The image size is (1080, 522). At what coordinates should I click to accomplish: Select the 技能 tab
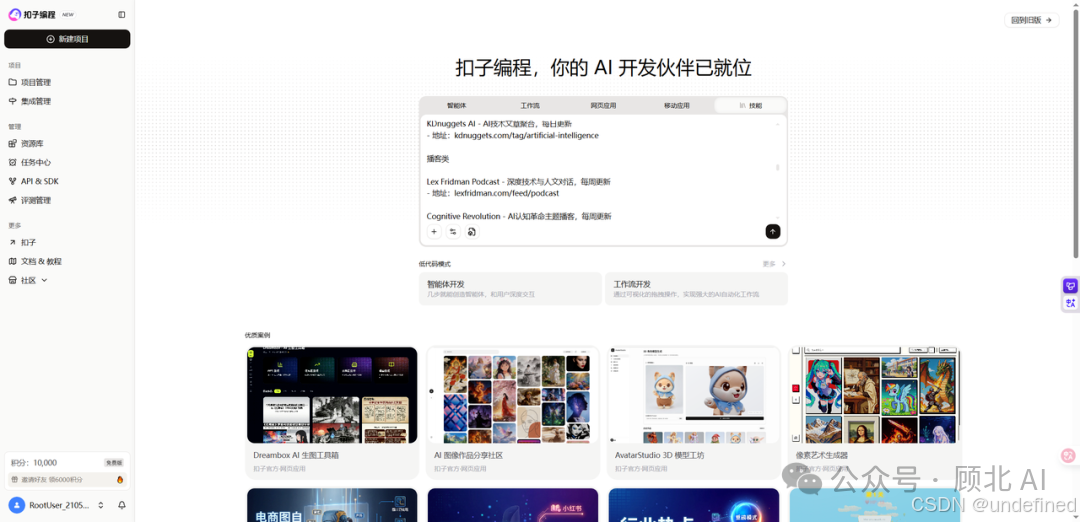tap(750, 106)
